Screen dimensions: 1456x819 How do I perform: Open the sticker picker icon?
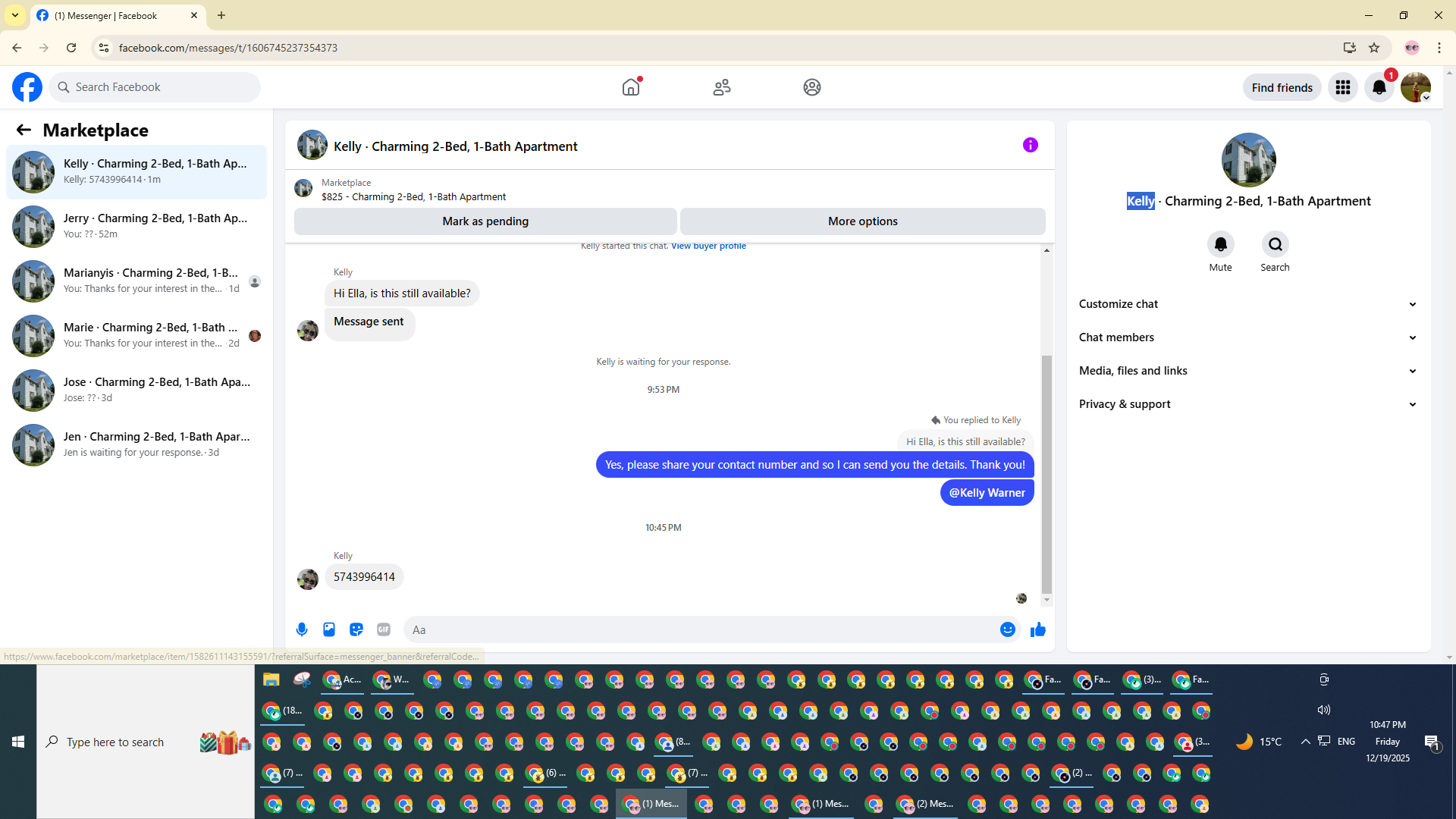coord(356,629)
